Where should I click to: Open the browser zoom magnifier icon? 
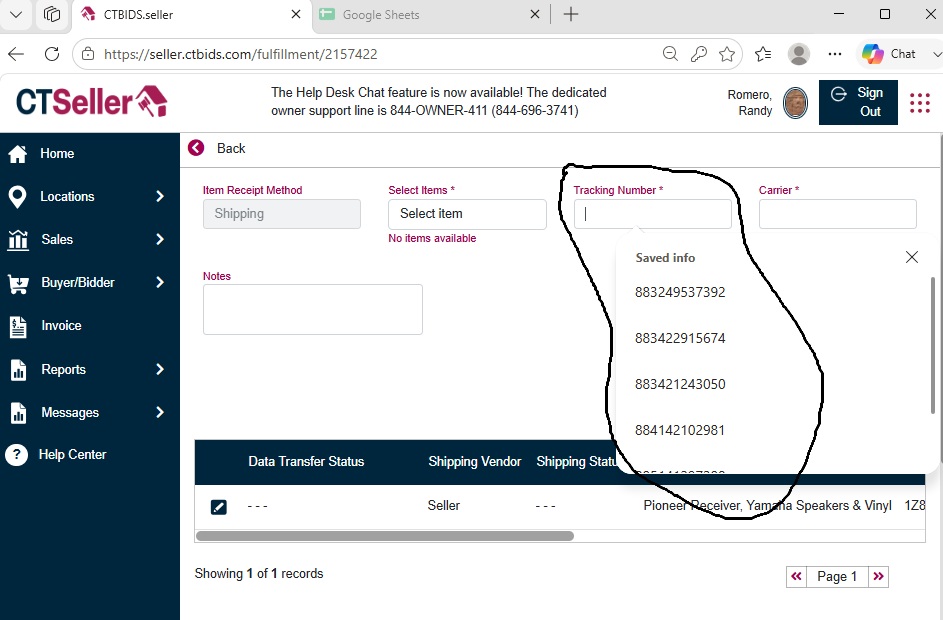pyautogui.click(x=670, y=54)
